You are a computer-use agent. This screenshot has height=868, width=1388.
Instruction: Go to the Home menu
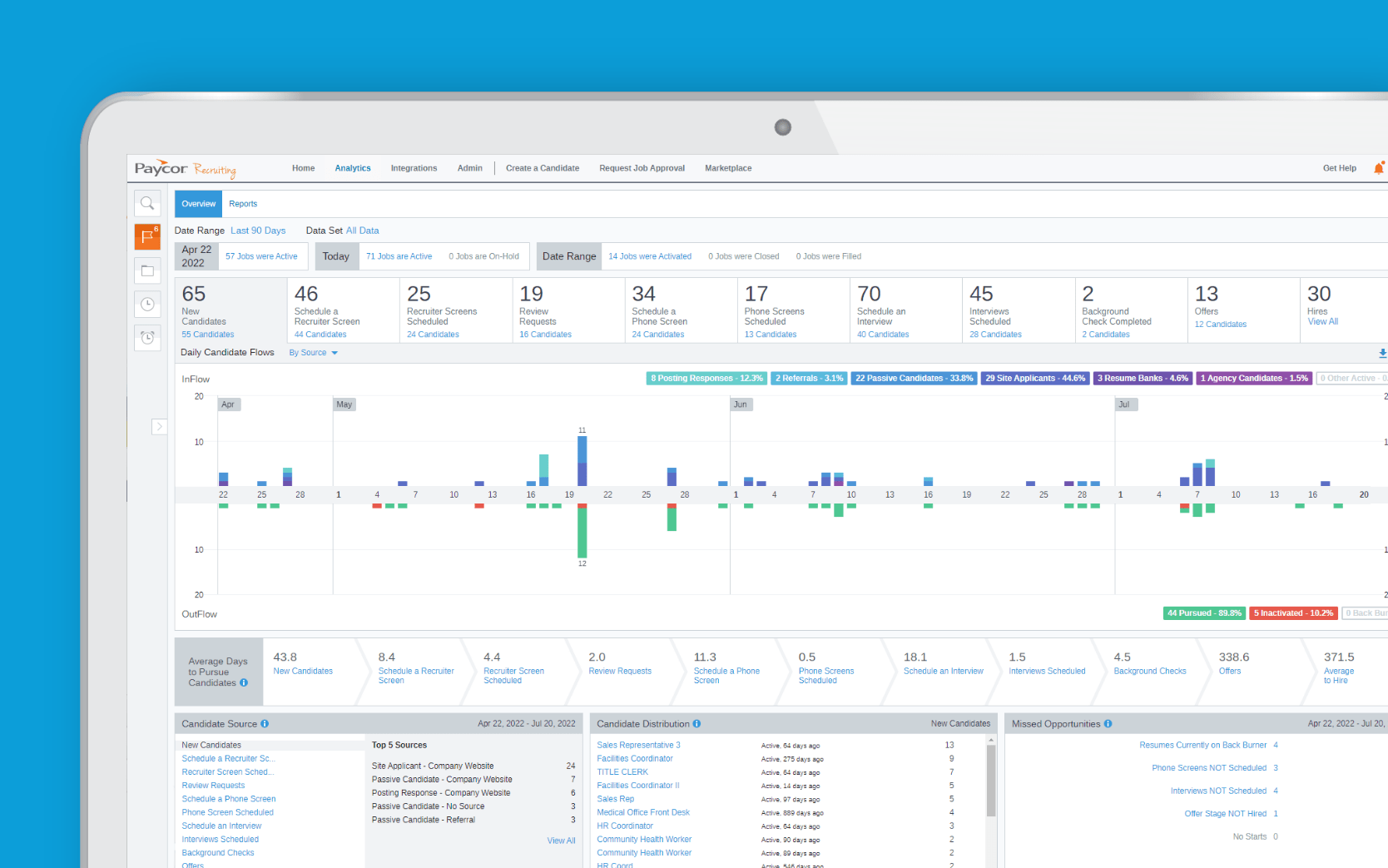click(x=303, y=168)
